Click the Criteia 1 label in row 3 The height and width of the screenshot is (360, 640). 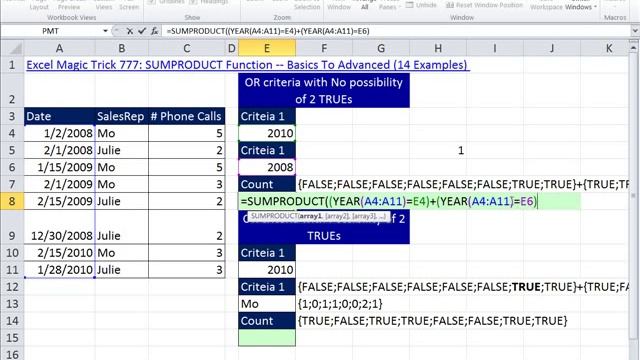[267, 116]
